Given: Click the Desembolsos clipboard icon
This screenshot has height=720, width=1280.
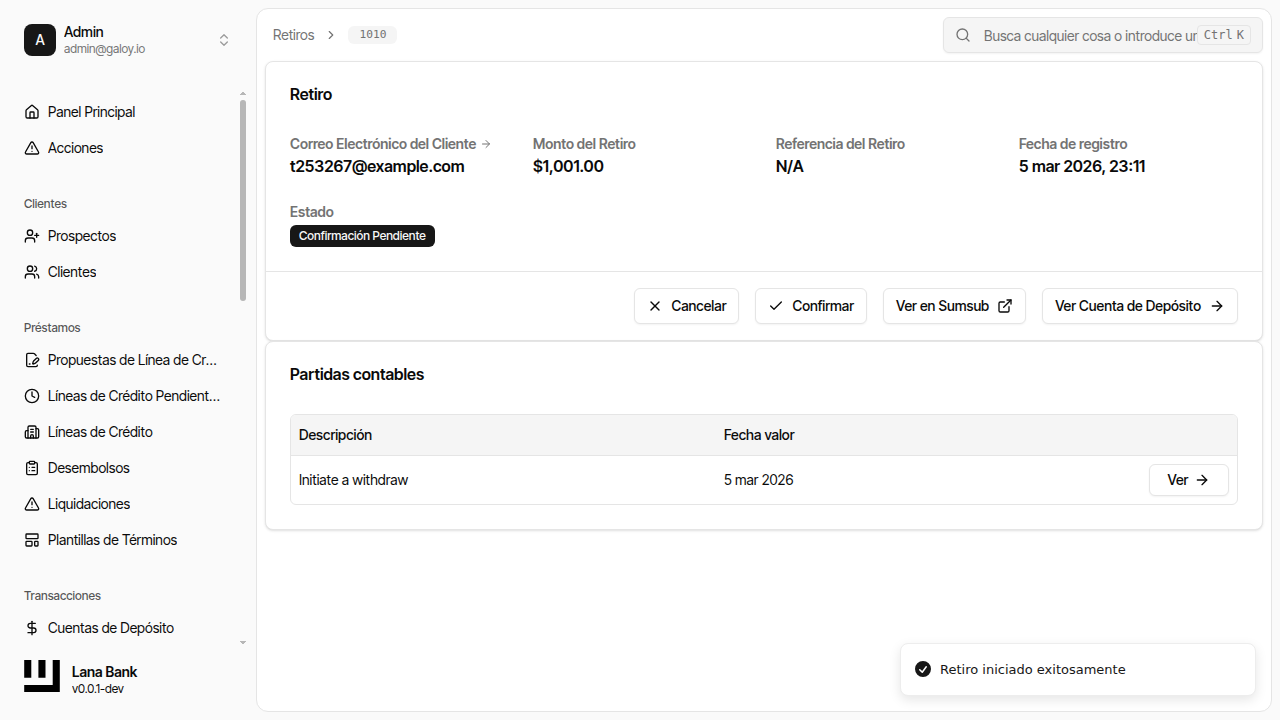Looking at the screenshot, I should tap(32, 468).
